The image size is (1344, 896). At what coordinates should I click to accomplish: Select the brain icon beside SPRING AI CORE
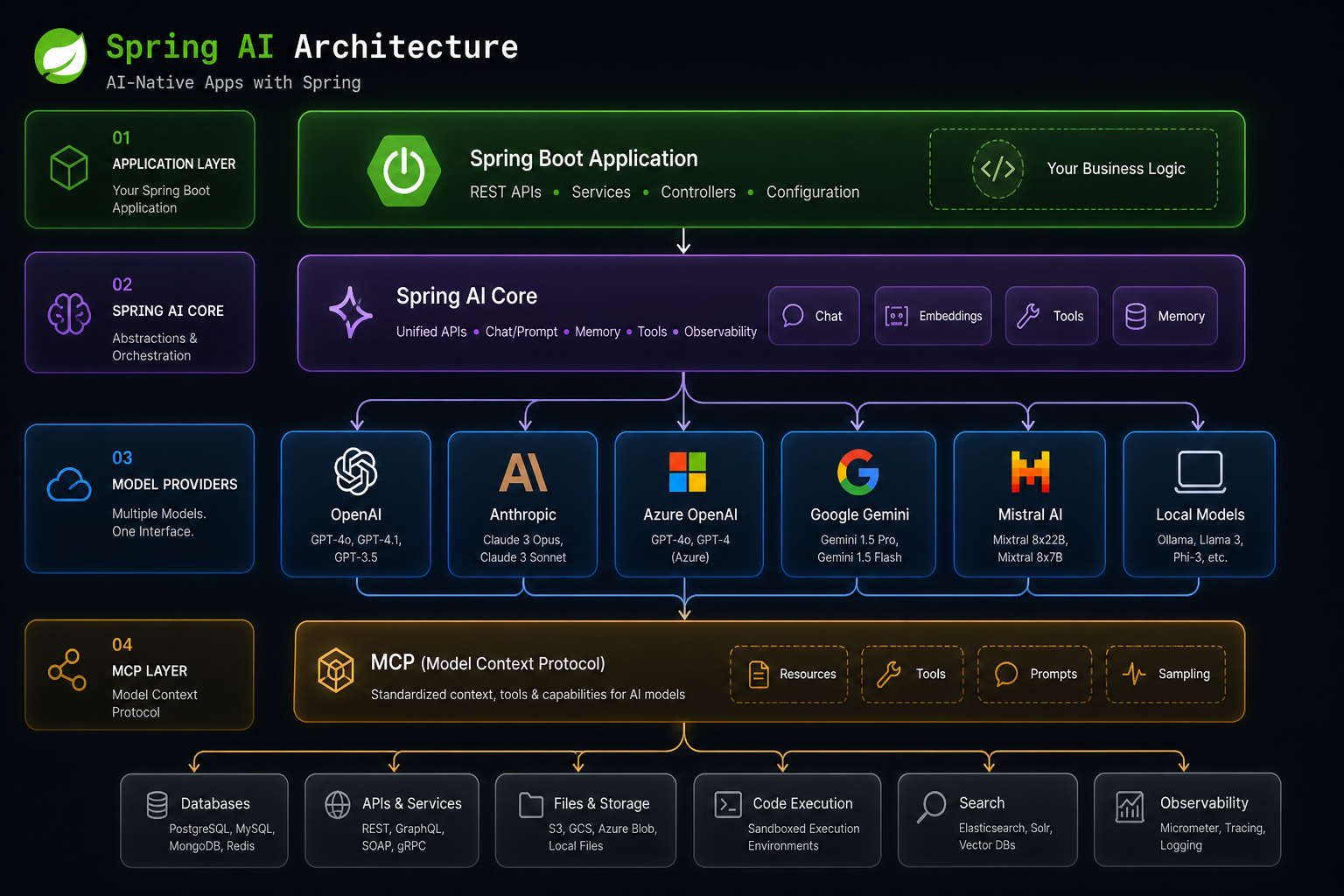tap(69, 313)
